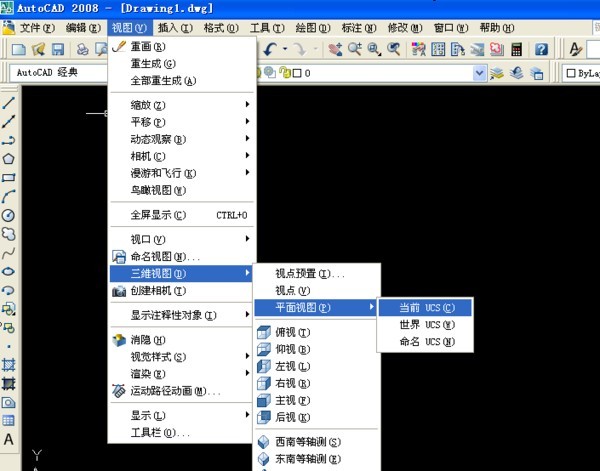This screenshot has width=600, height=471.
Task: Select the Ellipse draw tool
Action: (x=8, y=271)
